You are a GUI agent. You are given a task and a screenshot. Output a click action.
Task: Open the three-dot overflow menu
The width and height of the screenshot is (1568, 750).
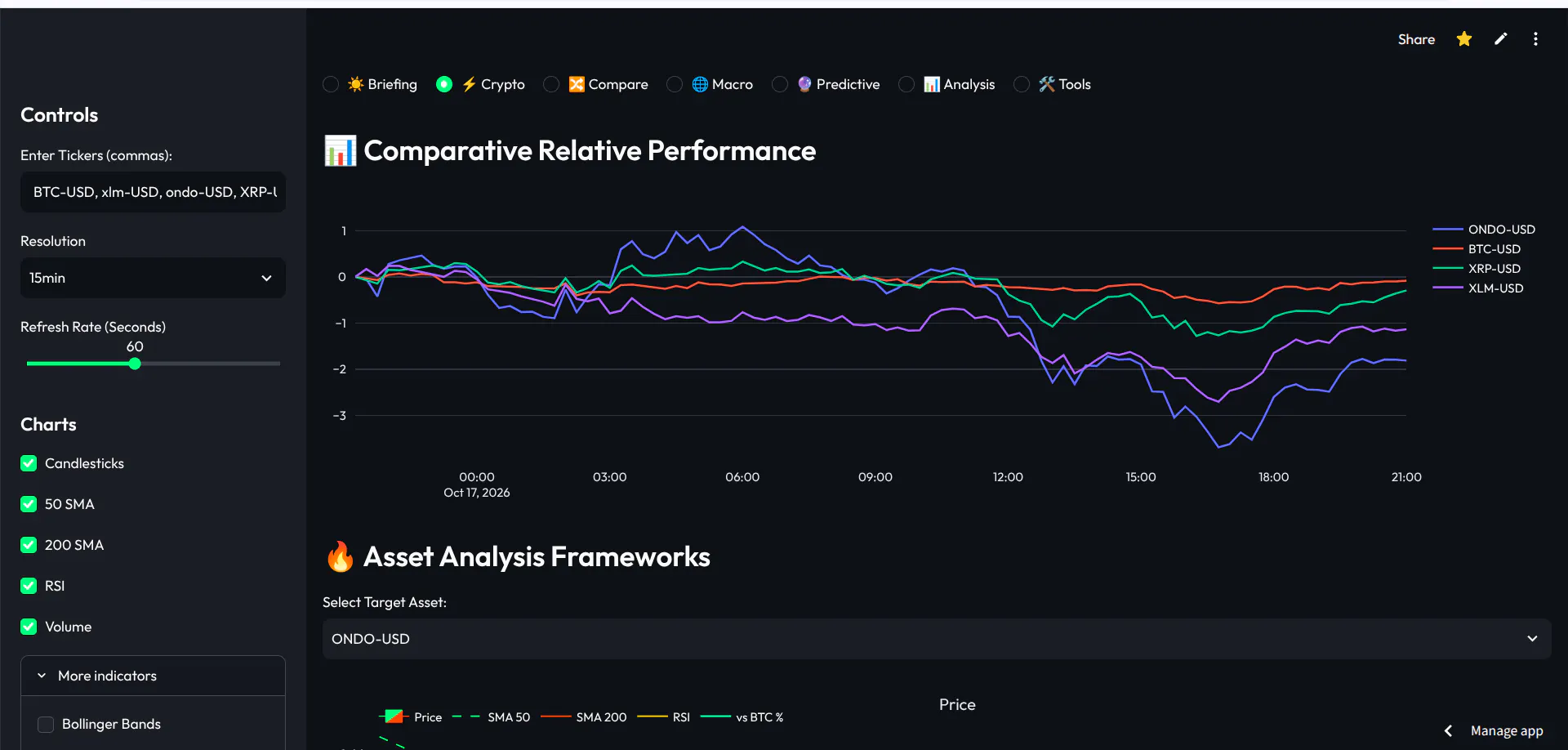tap(1535, 39)
